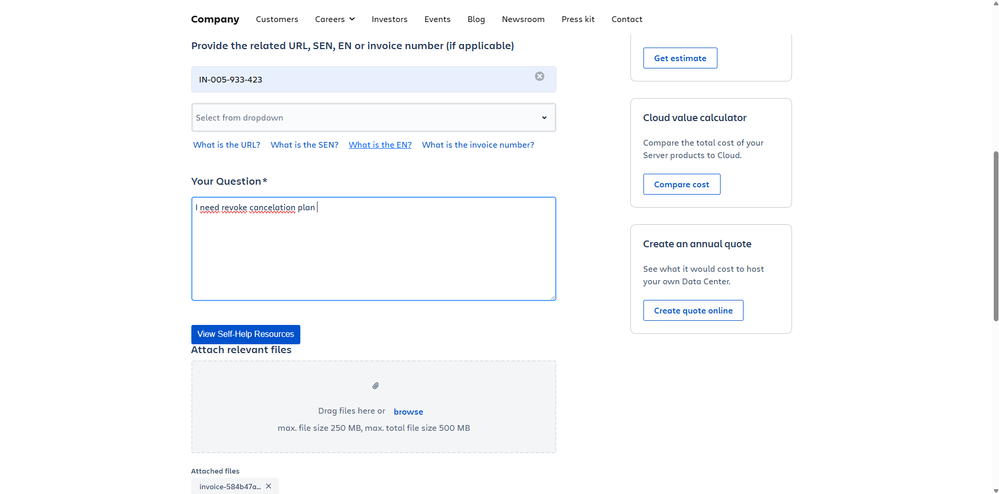This screenshot has height=494, width=999.
Task: Go to the Contact page
Action: (627, 19)
